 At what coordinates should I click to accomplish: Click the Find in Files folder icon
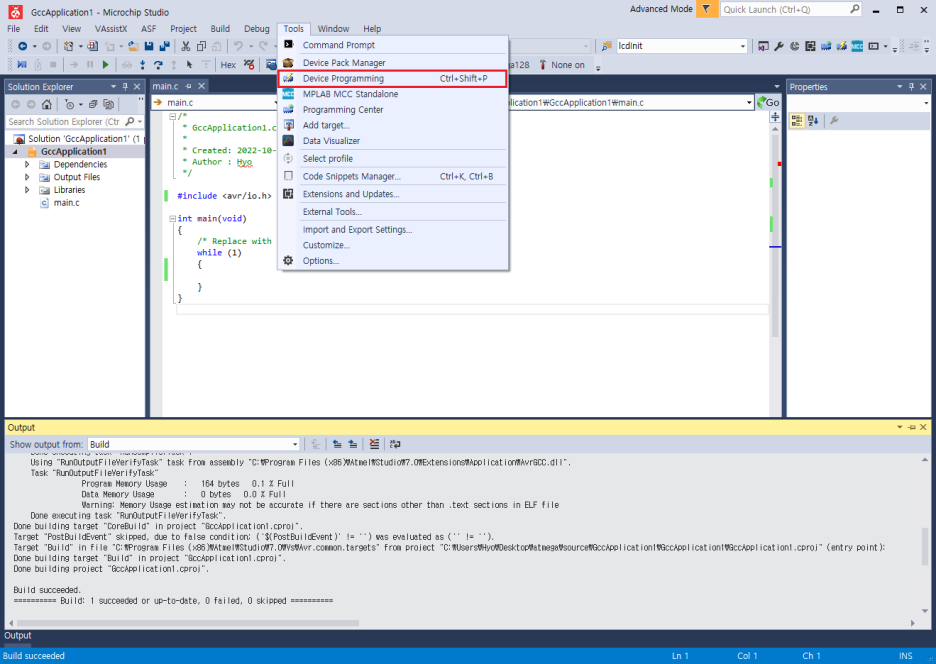point(606,46)
